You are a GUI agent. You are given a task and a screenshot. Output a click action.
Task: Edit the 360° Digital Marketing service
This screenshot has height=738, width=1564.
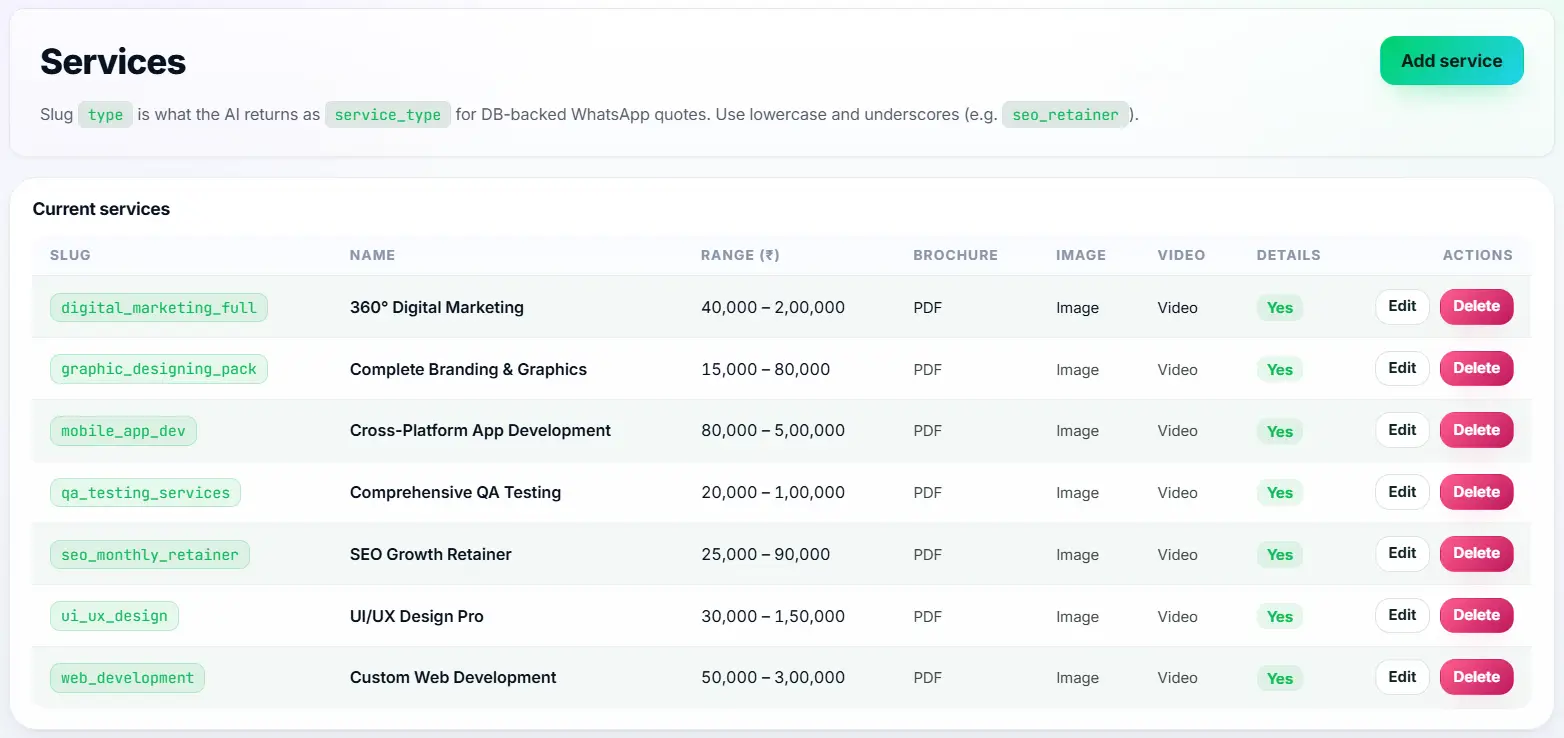coord(1402,307)
